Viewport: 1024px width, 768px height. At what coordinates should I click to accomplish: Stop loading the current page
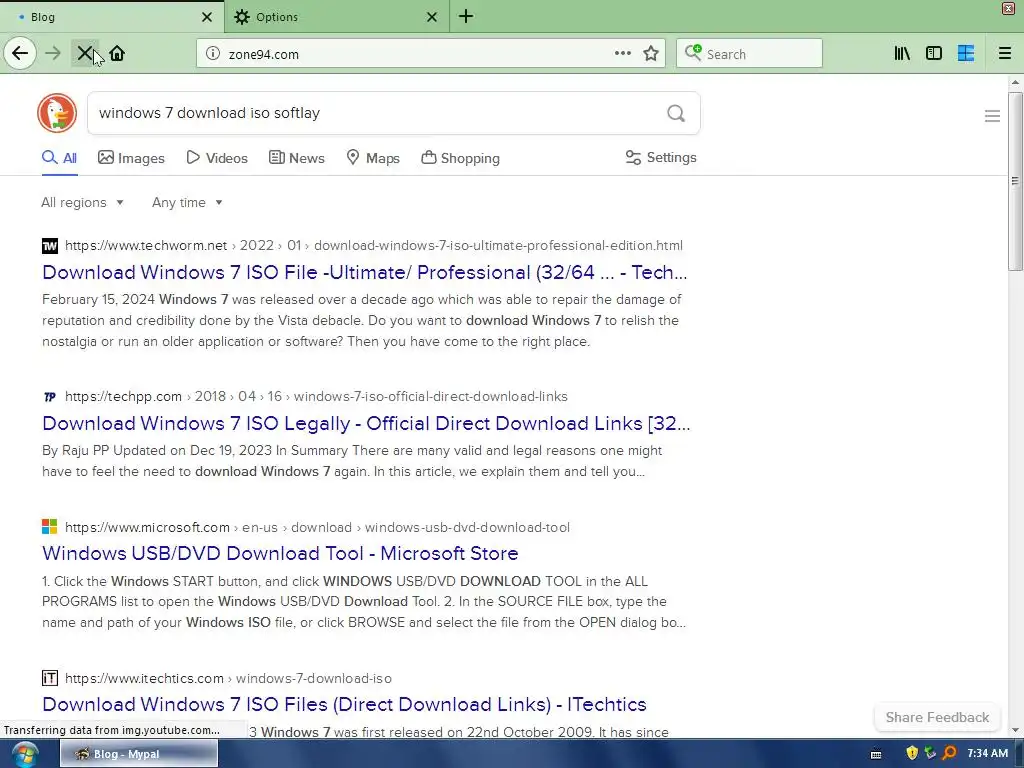(x=85, y=53)
